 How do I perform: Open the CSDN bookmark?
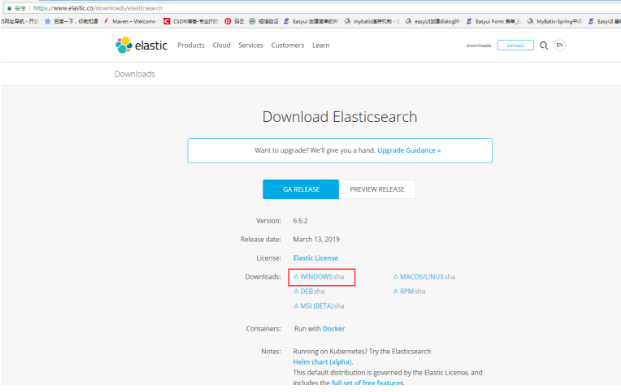[191, 21]
